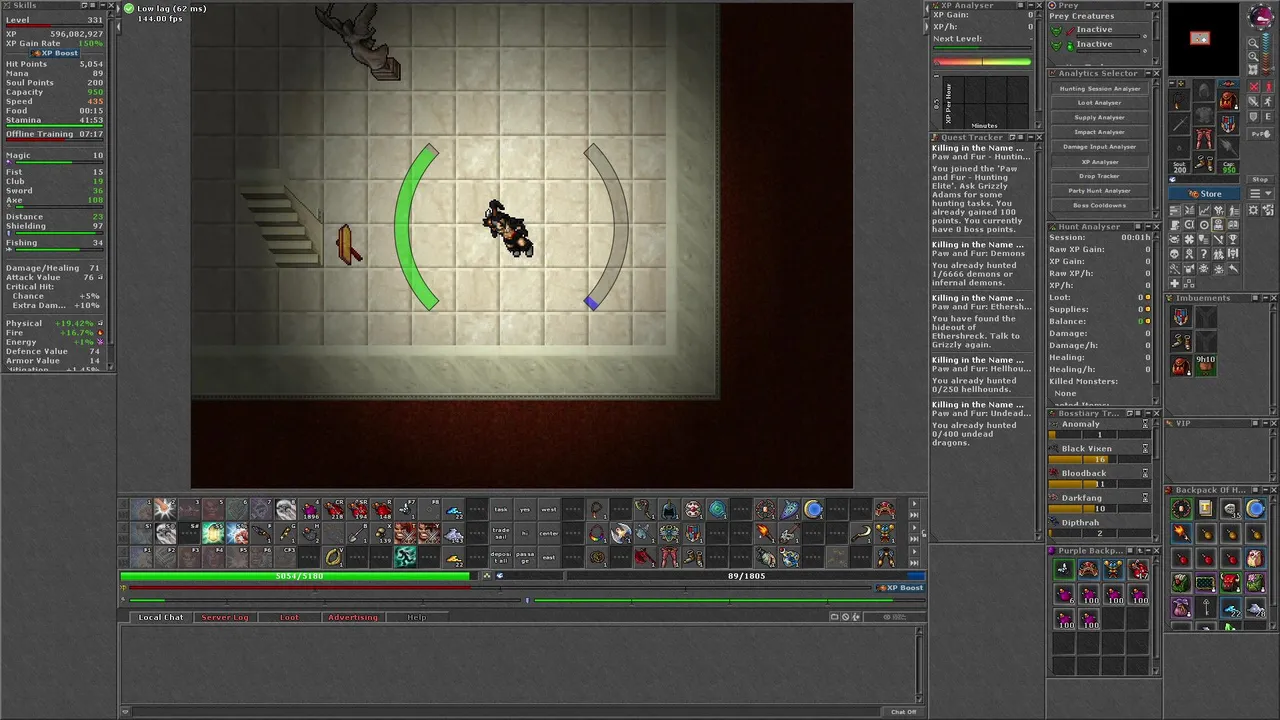Open Party Hunt Analyser
This screenshot has height=720, width=1280.
tap(1099, 190)
